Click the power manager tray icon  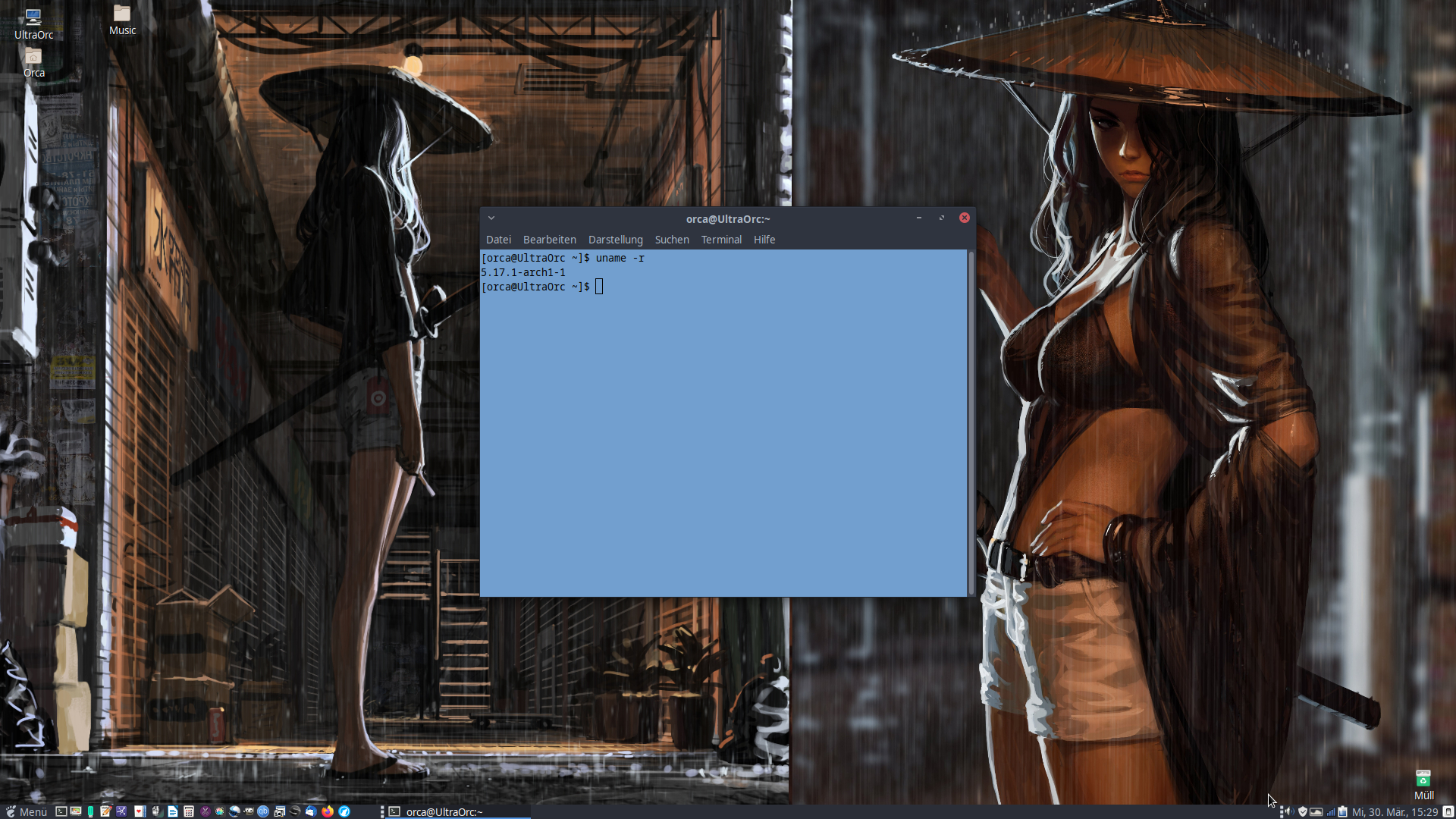tap(1343, 811)
